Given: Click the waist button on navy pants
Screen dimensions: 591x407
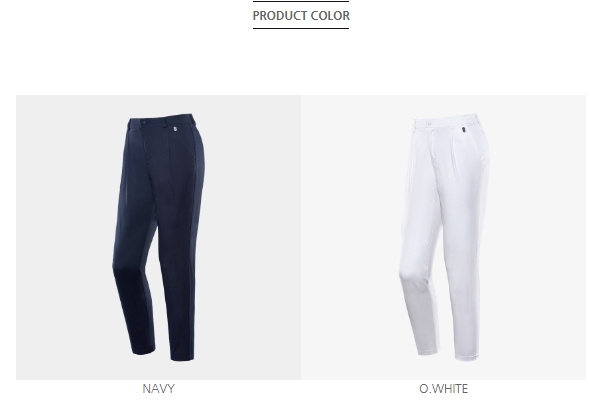Looking at the screenshot, I should coord(143,122).
